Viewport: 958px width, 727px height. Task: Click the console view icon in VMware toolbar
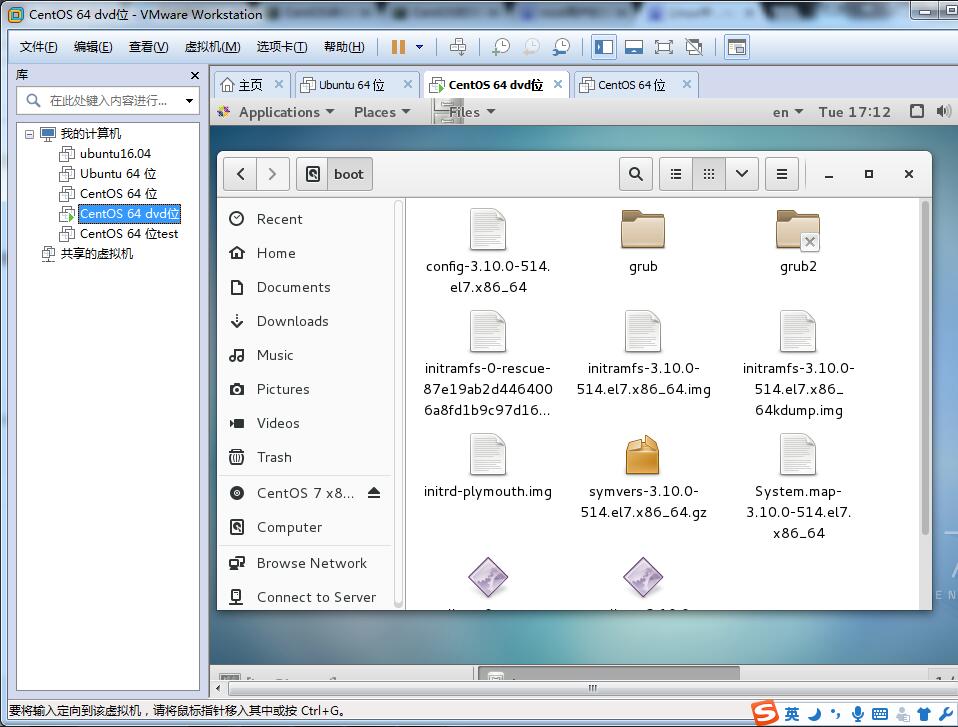[737, 47]
